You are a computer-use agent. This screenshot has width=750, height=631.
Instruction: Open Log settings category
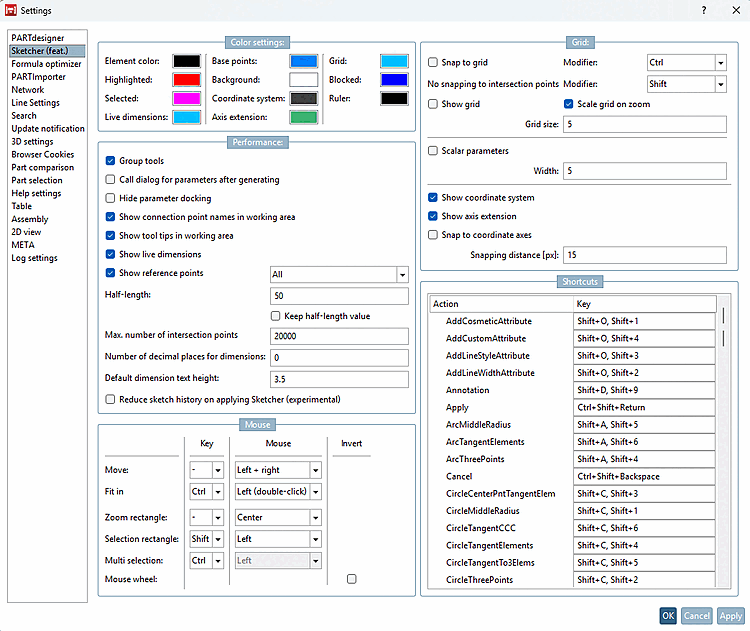[x=34, y=257]
